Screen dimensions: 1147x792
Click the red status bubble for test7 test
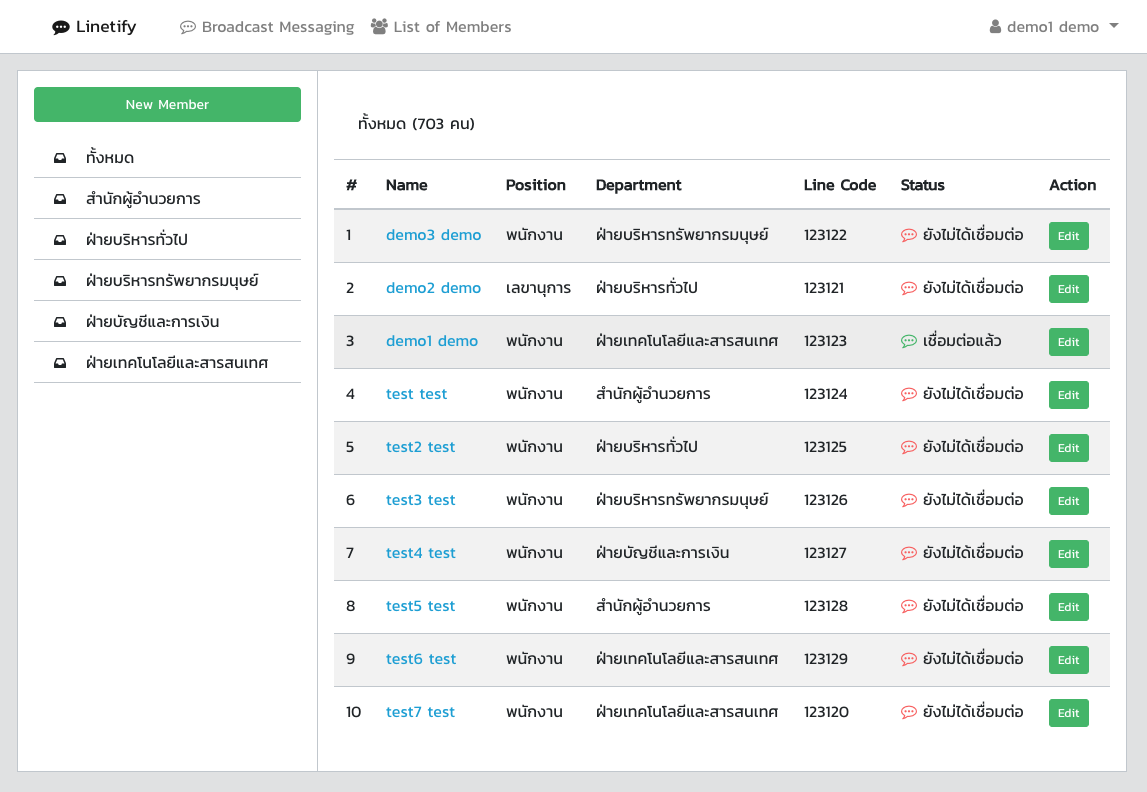click(909, 712)
